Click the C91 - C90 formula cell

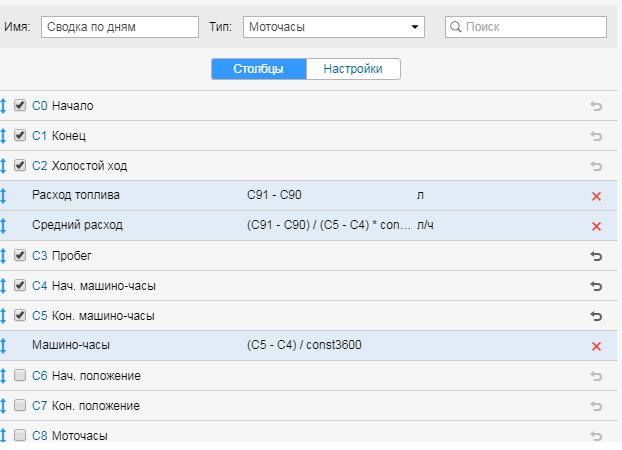(x=274, y=196)
